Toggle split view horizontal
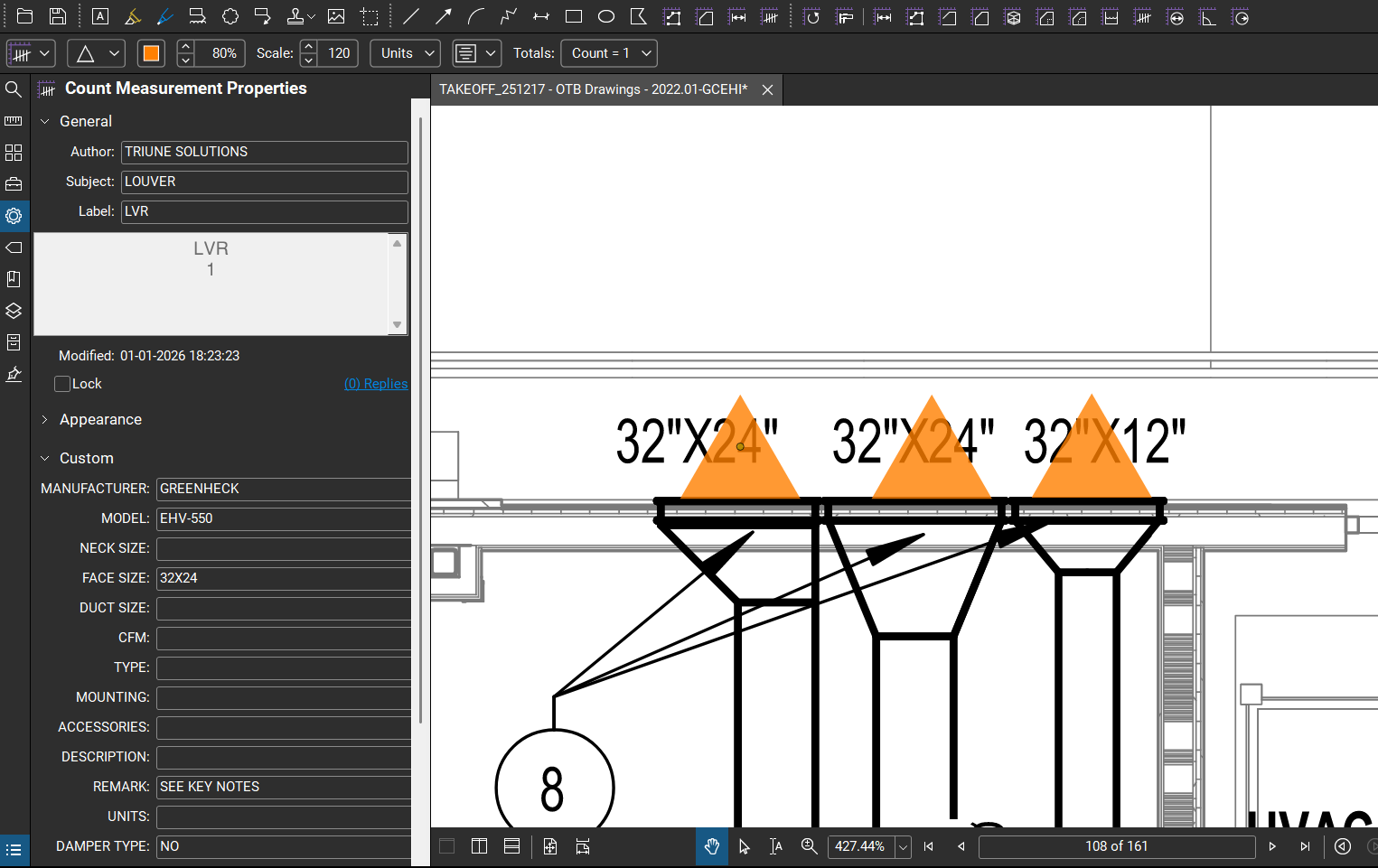The width and height of the screenshot is (1378, 868). (511, 846)
